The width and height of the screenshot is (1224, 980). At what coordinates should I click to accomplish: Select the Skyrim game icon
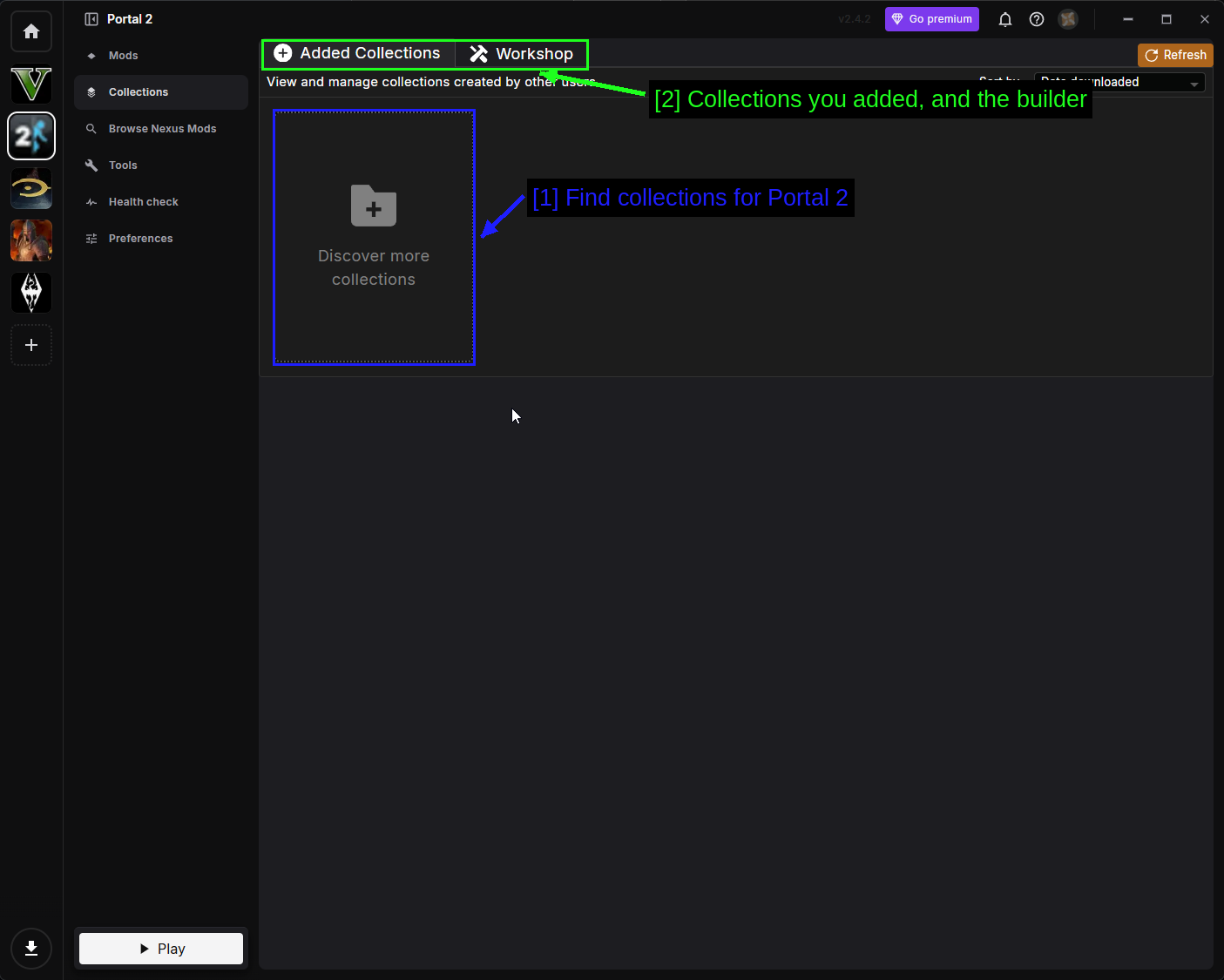(x=31, y=293)
